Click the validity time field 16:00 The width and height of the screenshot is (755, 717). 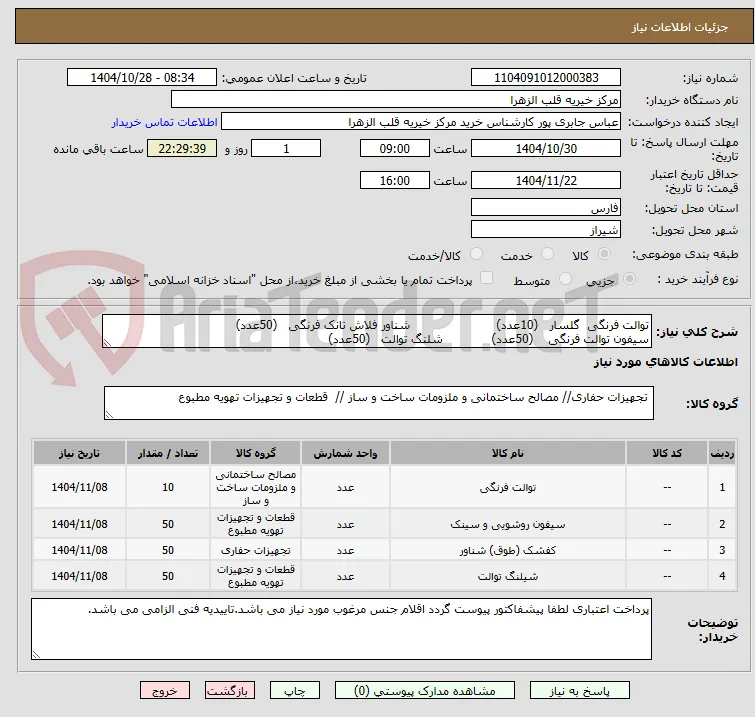point(394,180)
